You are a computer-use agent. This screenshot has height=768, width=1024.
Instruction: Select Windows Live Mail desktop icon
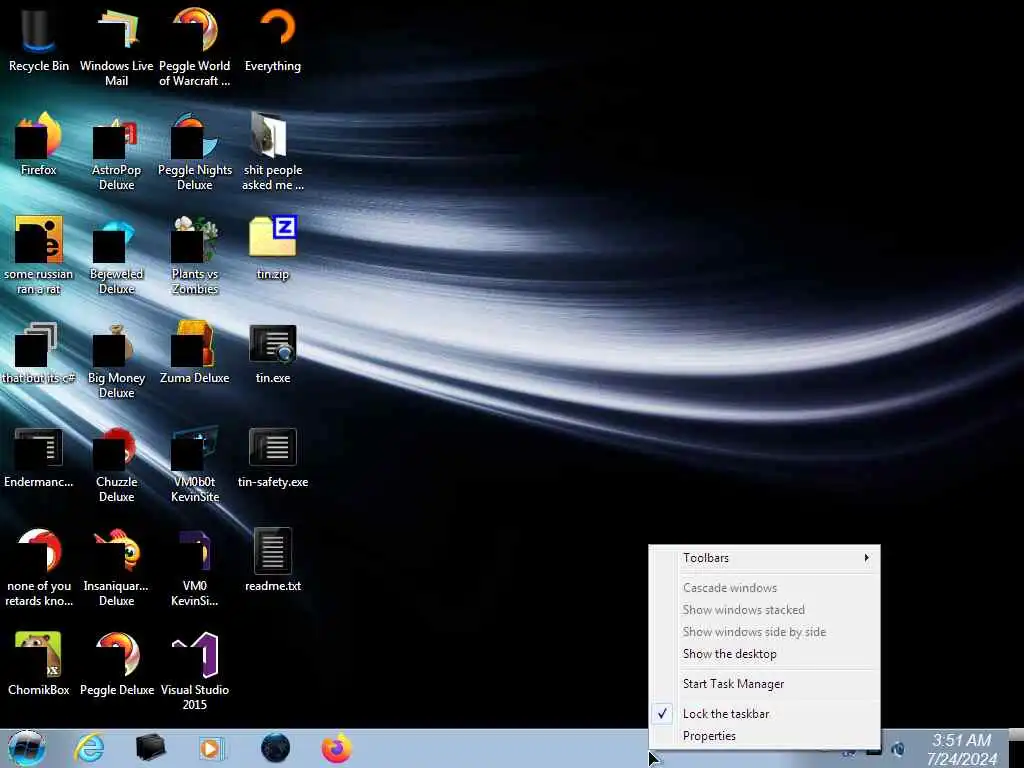(116, 47)
